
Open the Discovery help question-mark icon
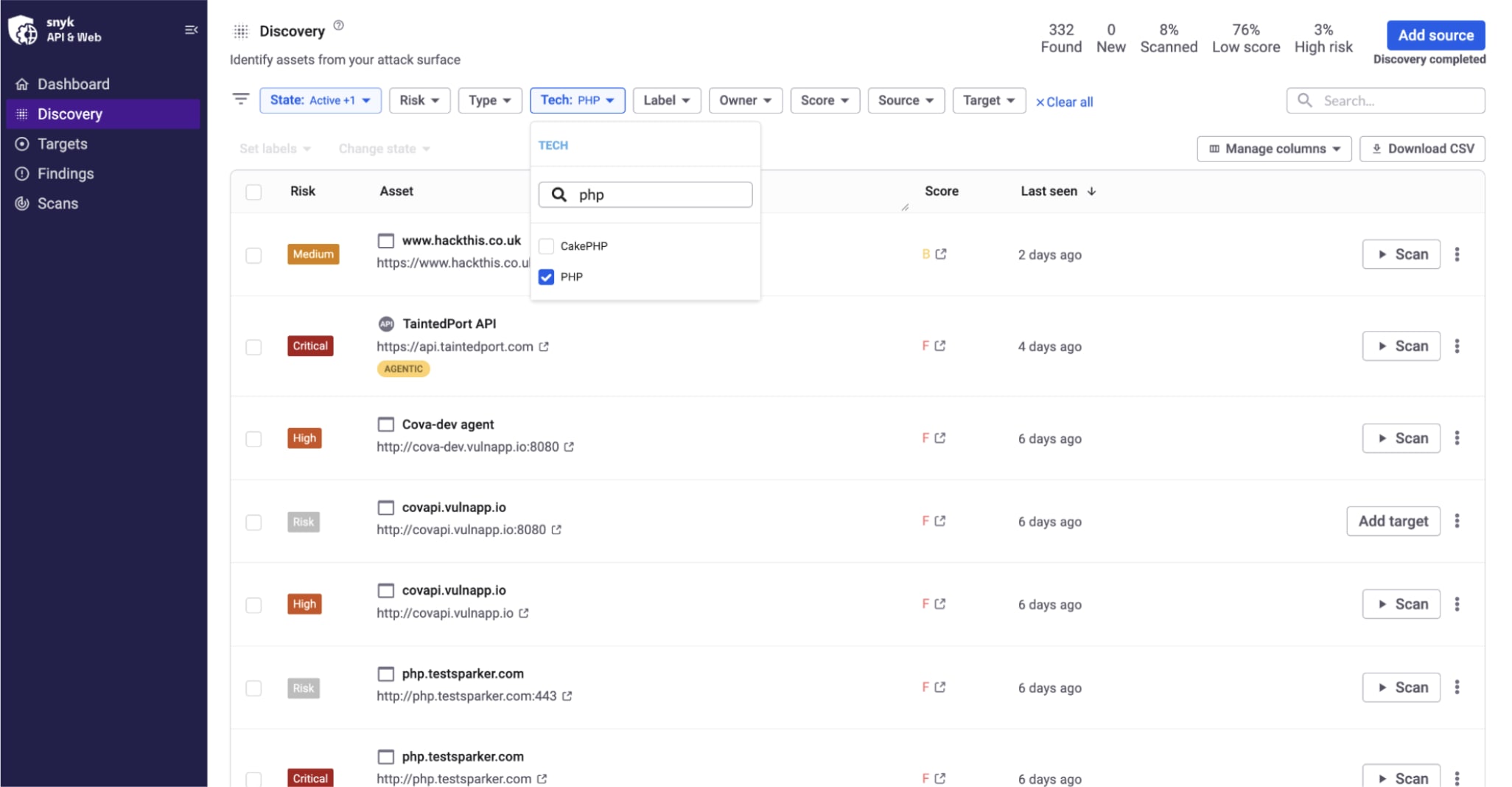click(x=338, y=25)
